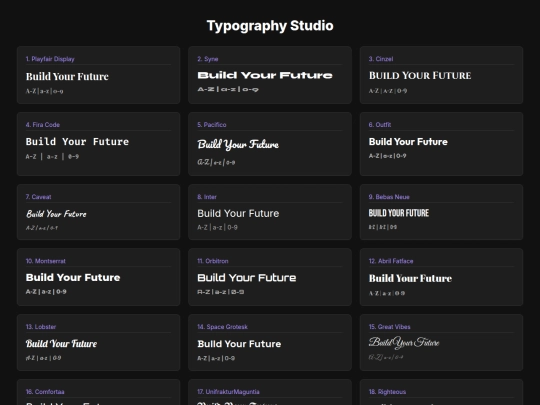Image resolution: width=540 pixels, height=405 pixels.
Task: Click the Cinzel character set line
Action: (x=388, y=91)
